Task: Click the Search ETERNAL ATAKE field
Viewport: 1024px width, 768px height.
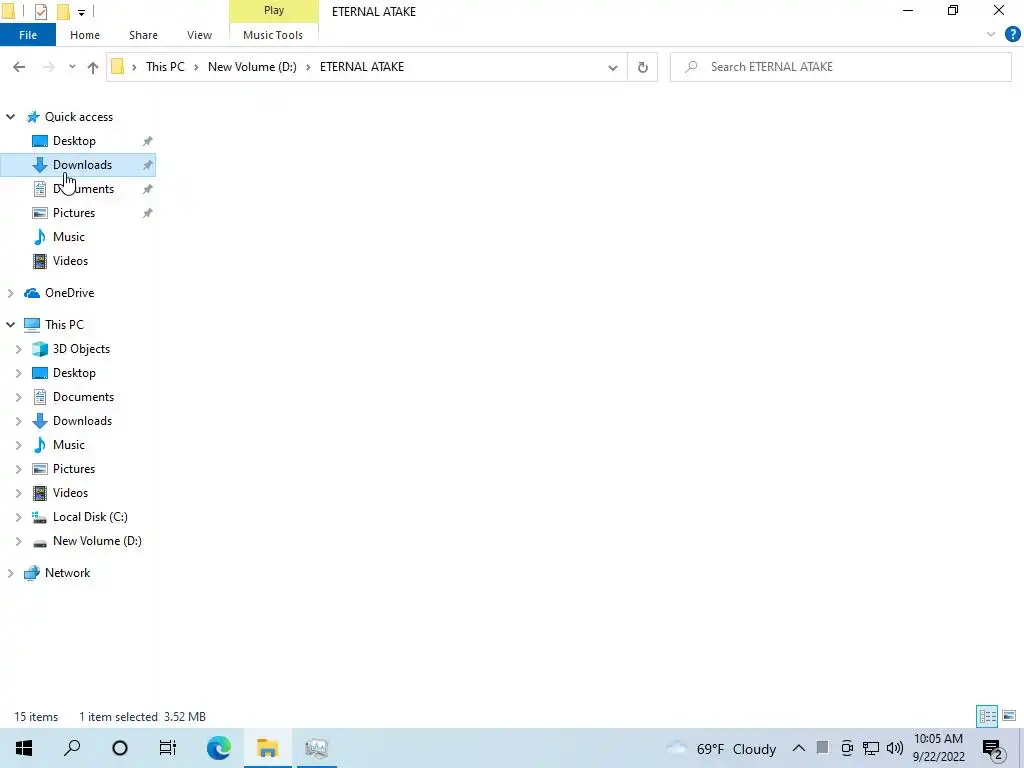Action: coord(840,67)
